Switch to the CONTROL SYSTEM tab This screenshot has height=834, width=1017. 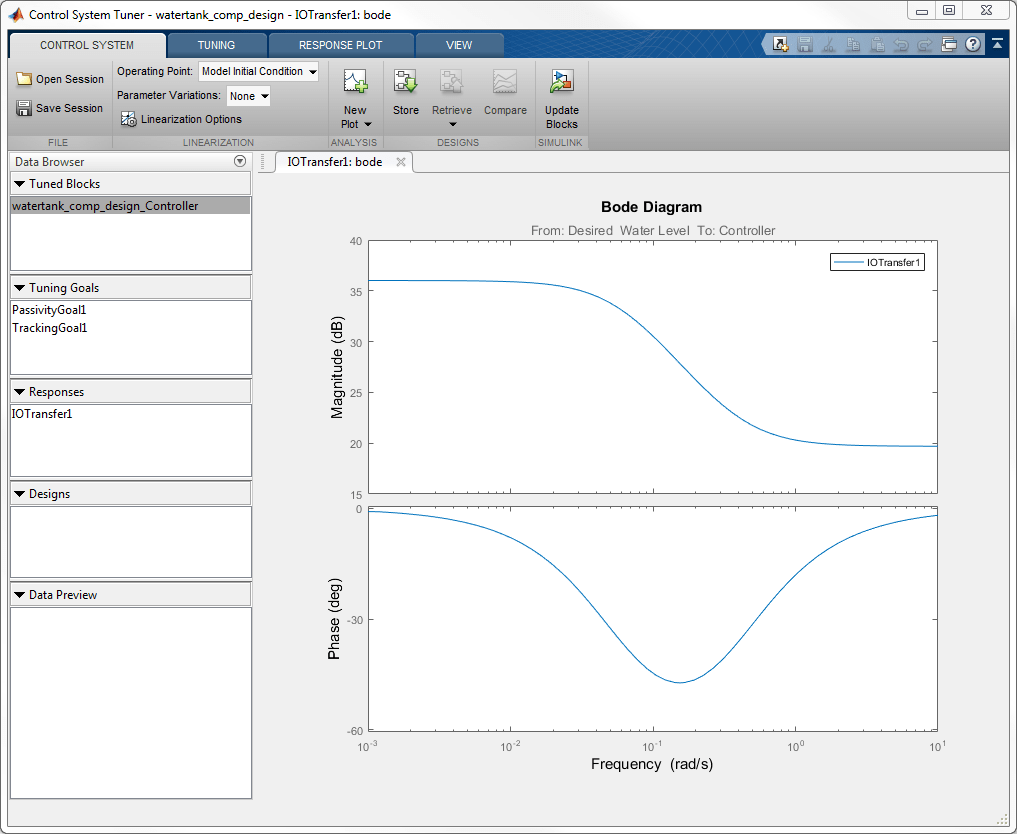87,45
